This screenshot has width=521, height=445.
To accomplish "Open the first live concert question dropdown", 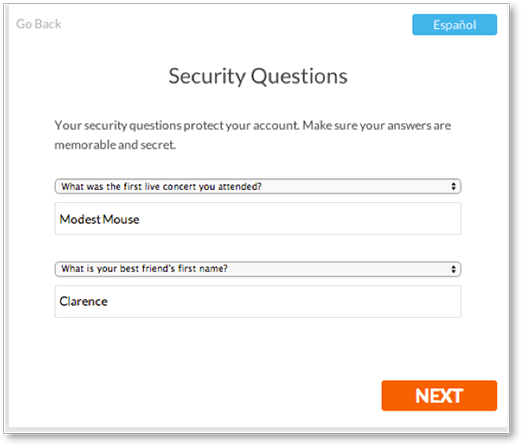I will click(258, 186).
